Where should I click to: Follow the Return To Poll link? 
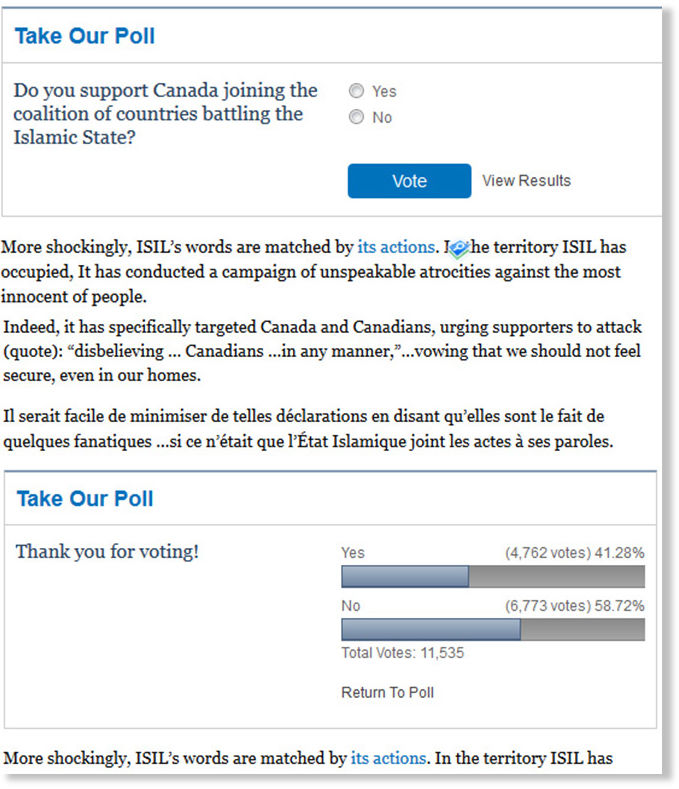pos(387,692)
